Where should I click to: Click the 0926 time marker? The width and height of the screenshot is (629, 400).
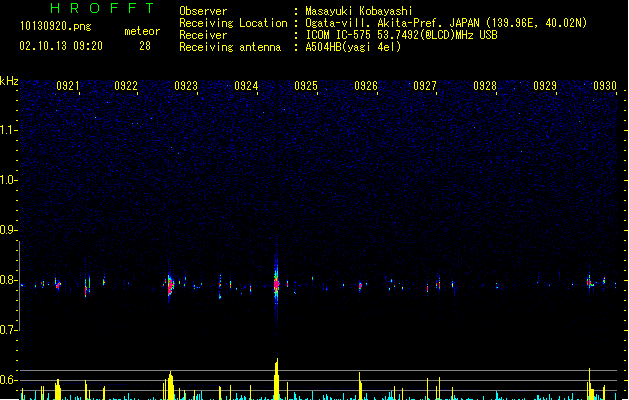coord(366,85)
